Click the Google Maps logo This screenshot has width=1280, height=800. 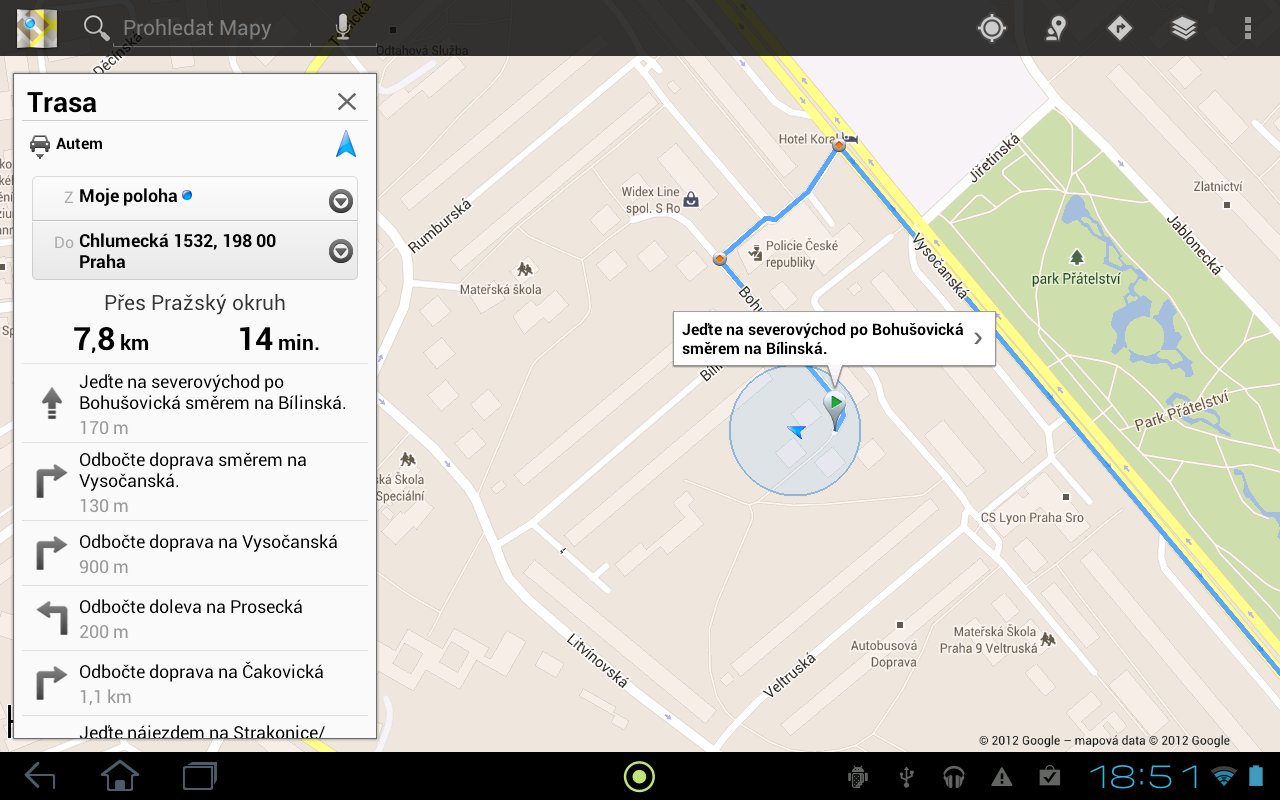[36, 28]
